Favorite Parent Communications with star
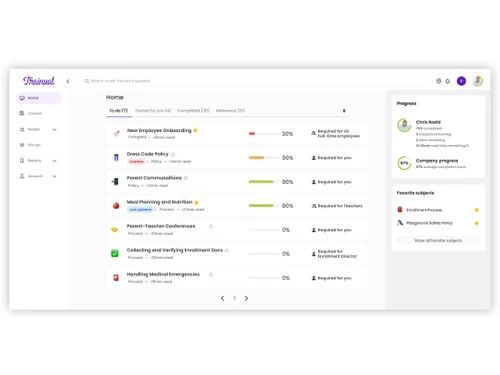This screenshot has width=500, height=375. coord(186,178)
